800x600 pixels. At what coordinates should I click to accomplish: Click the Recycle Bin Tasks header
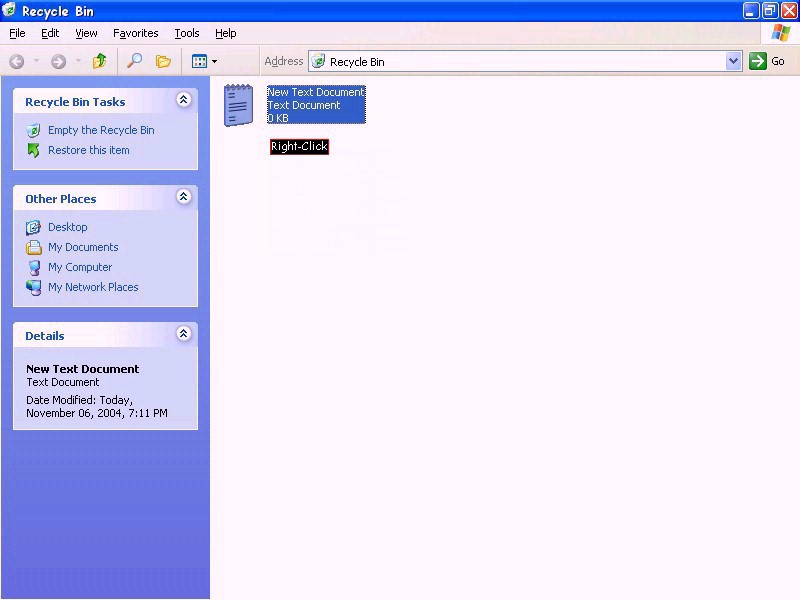click(75, 102)
